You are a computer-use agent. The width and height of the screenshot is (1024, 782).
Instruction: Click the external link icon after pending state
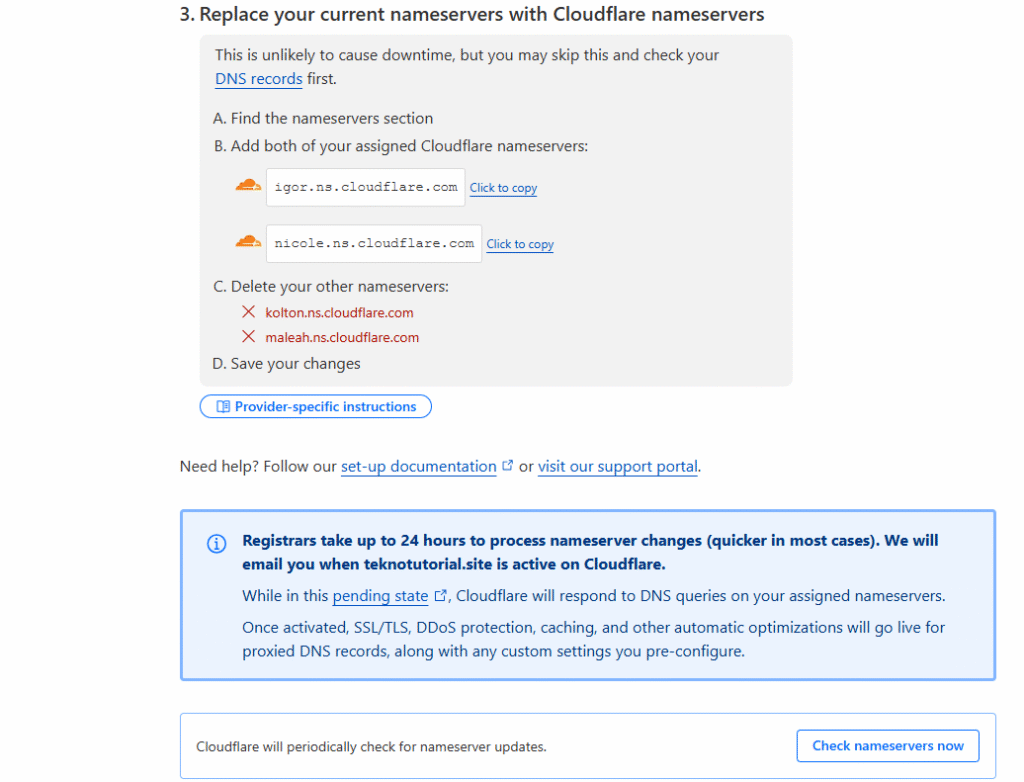pos(441,595)
